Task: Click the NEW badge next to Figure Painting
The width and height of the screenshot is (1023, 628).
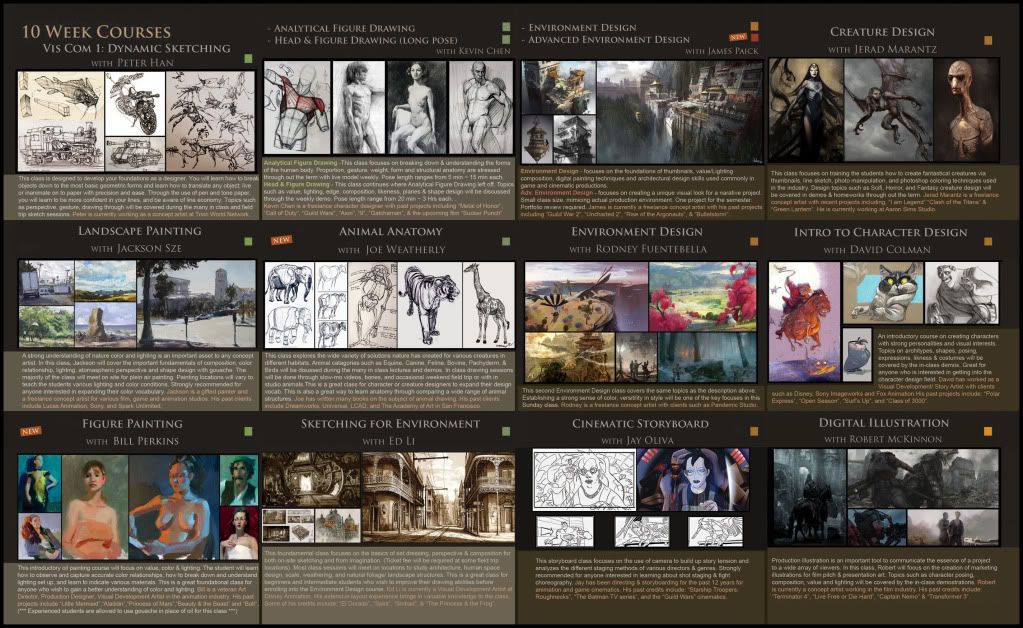Action: (x=30, y=431)
